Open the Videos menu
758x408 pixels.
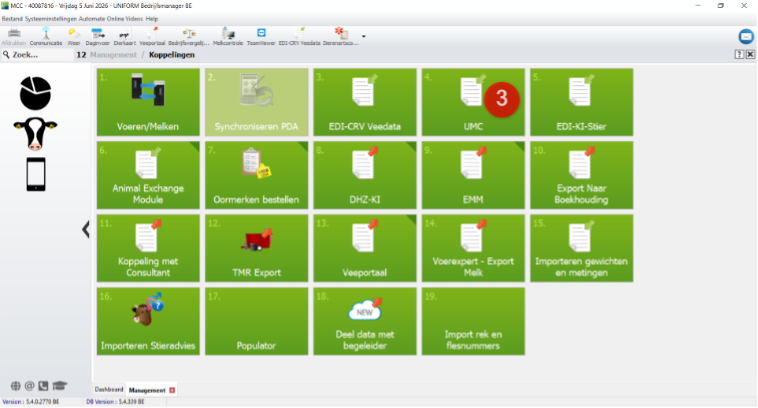(134, 19)
